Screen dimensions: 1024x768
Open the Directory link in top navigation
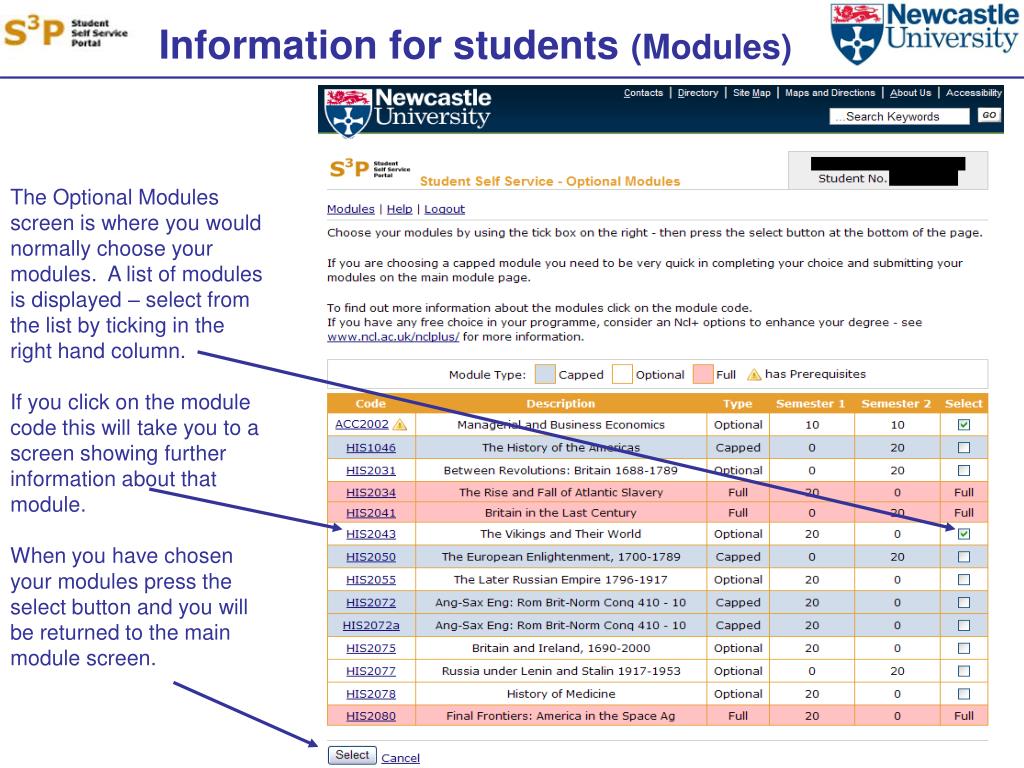pos(697,93)
